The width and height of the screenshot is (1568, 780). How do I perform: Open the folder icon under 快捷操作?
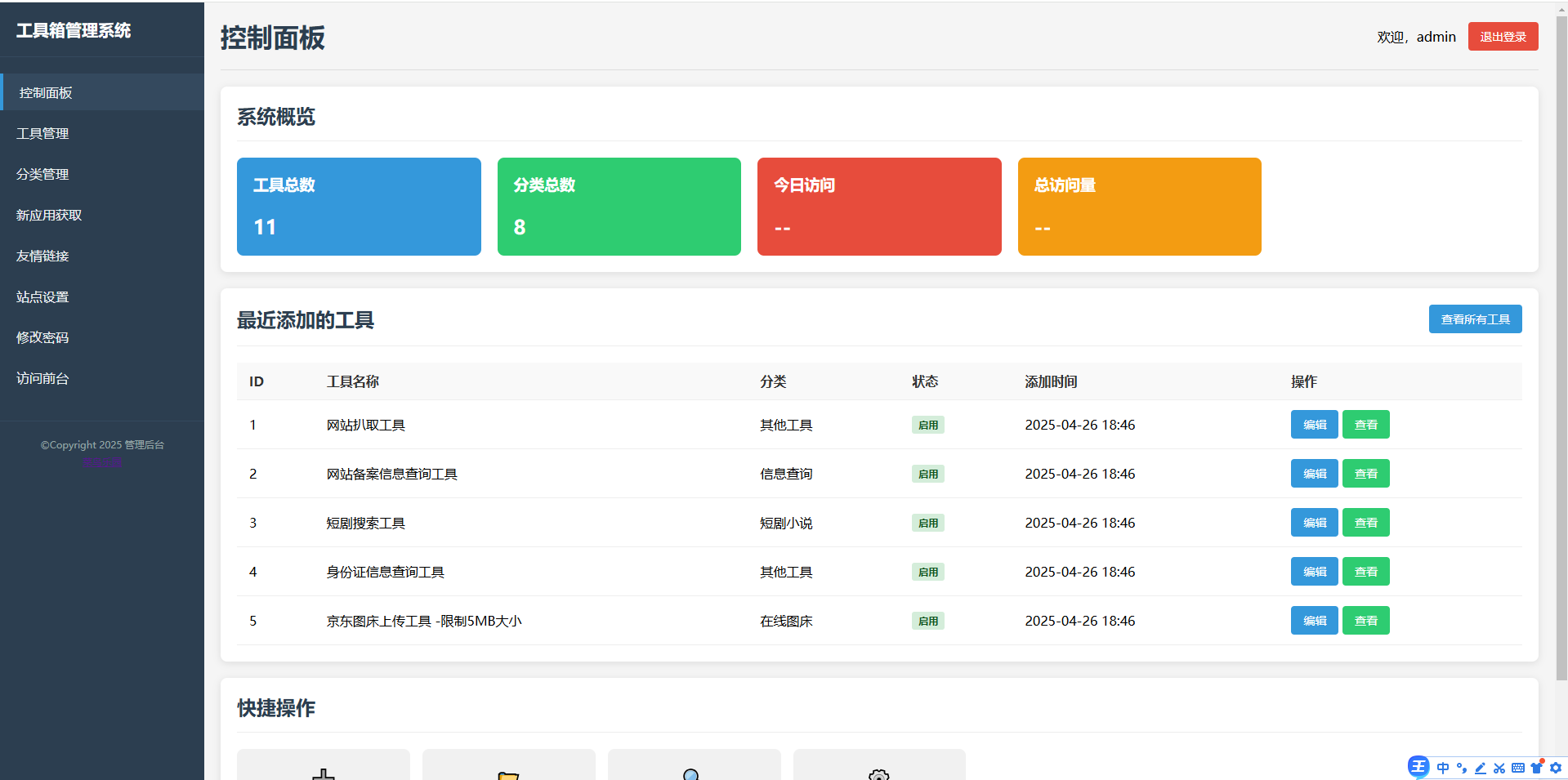508,774
